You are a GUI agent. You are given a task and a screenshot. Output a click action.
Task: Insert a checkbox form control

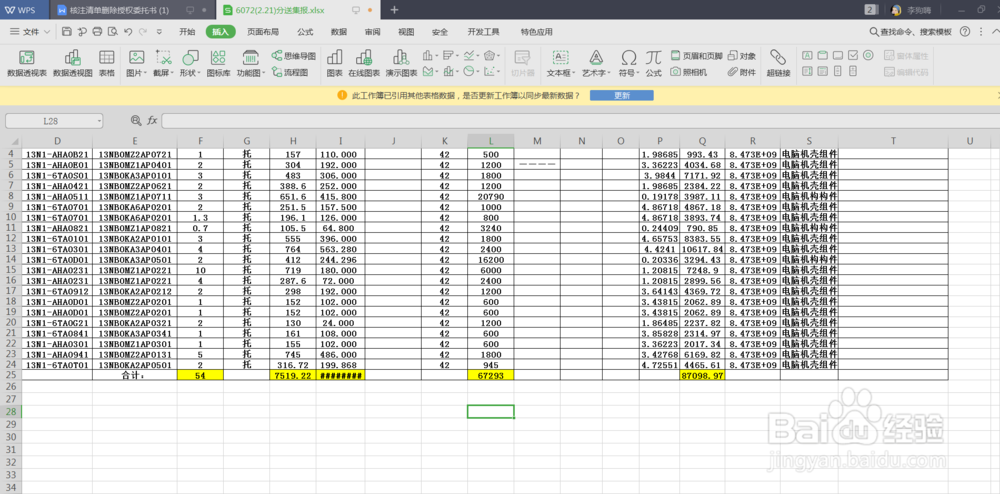pyautogui.click(x=853, y=55)
